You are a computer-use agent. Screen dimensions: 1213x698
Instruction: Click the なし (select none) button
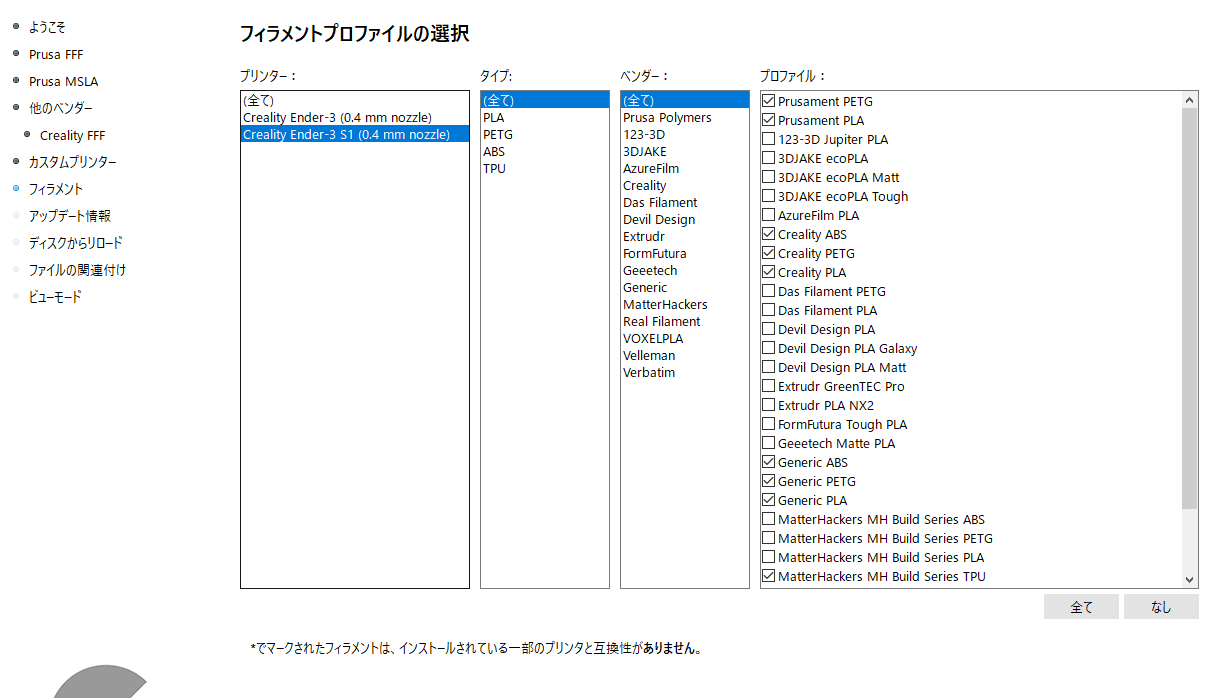coord(1161,607)
